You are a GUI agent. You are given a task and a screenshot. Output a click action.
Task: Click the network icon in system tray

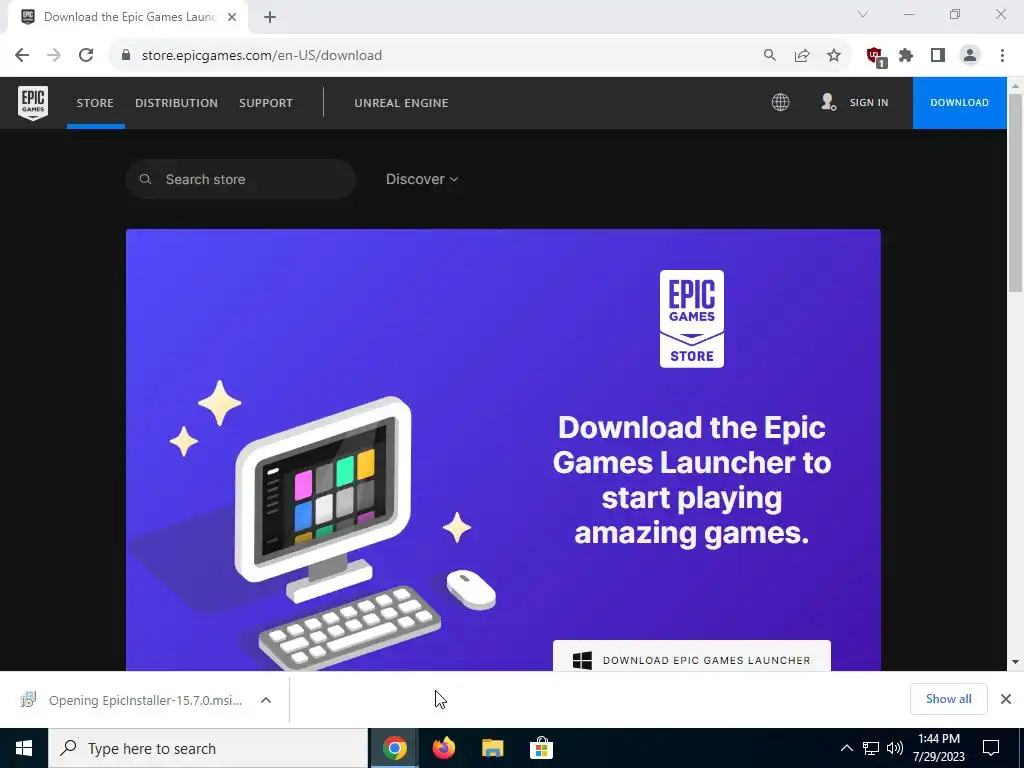pos(871,748)
